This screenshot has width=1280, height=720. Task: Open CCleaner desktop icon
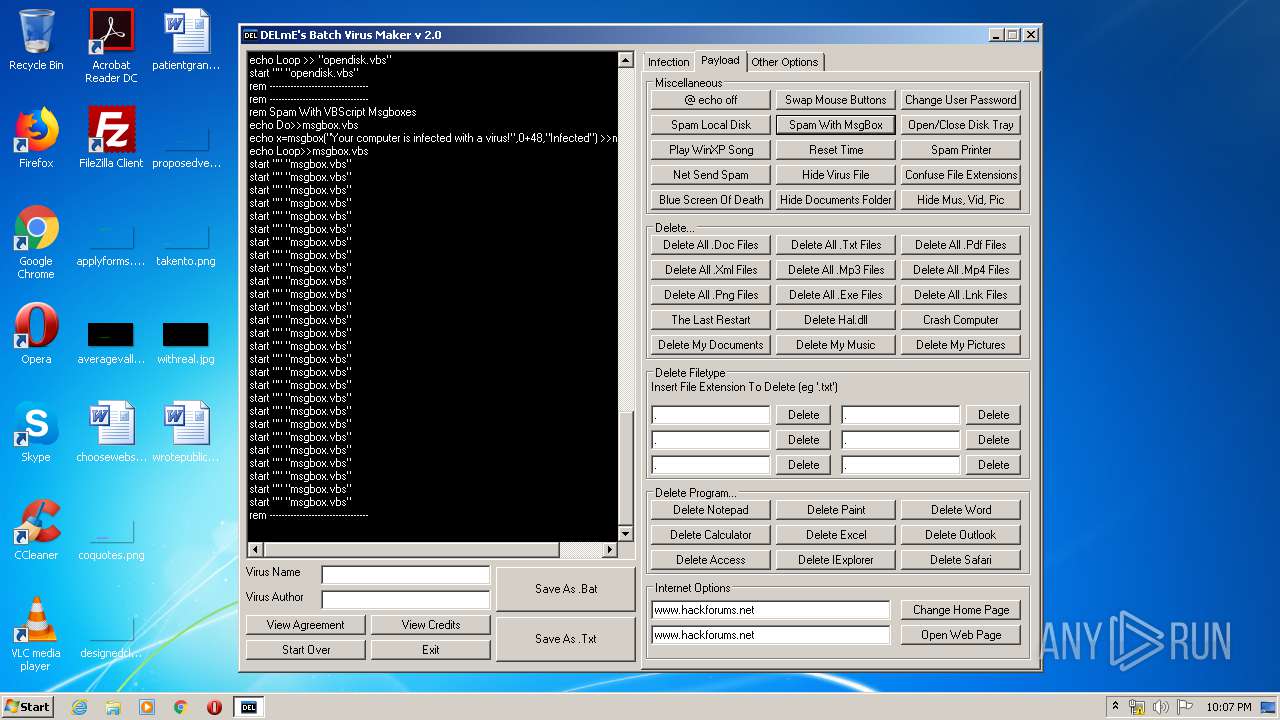pos(36,530)
